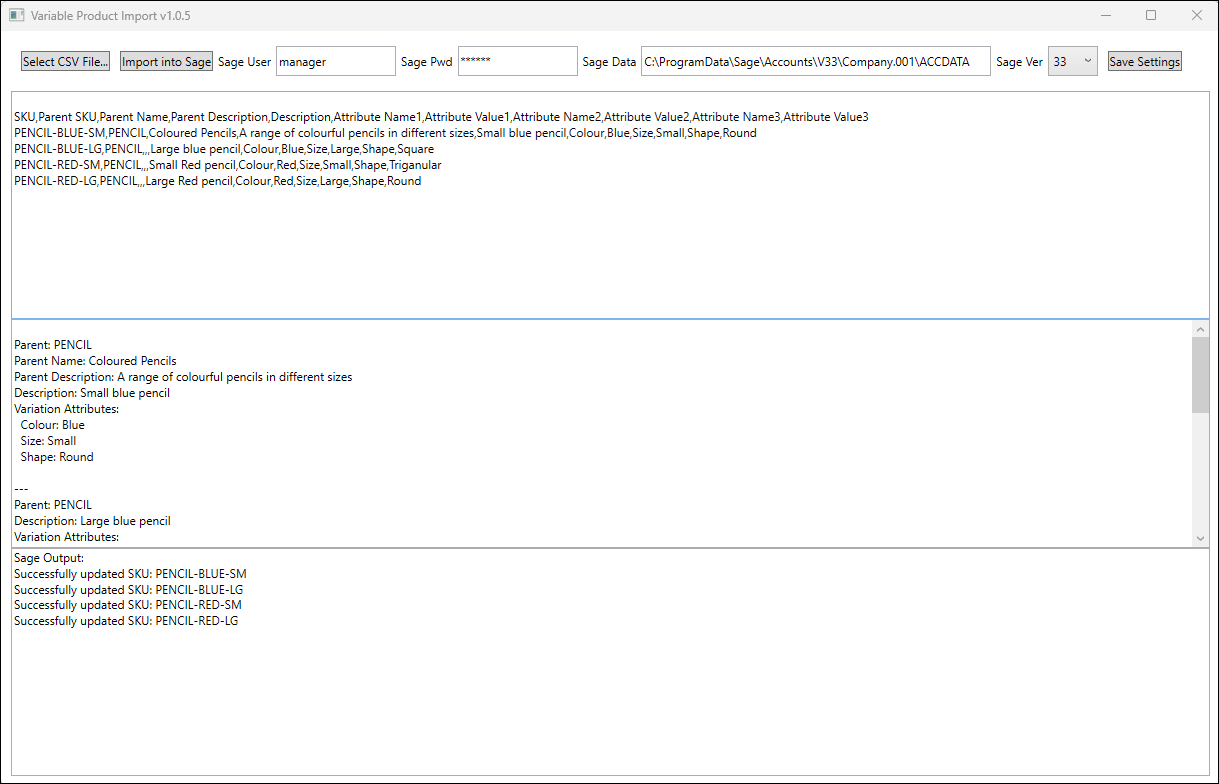Save the current settings

click(1144, 62)
